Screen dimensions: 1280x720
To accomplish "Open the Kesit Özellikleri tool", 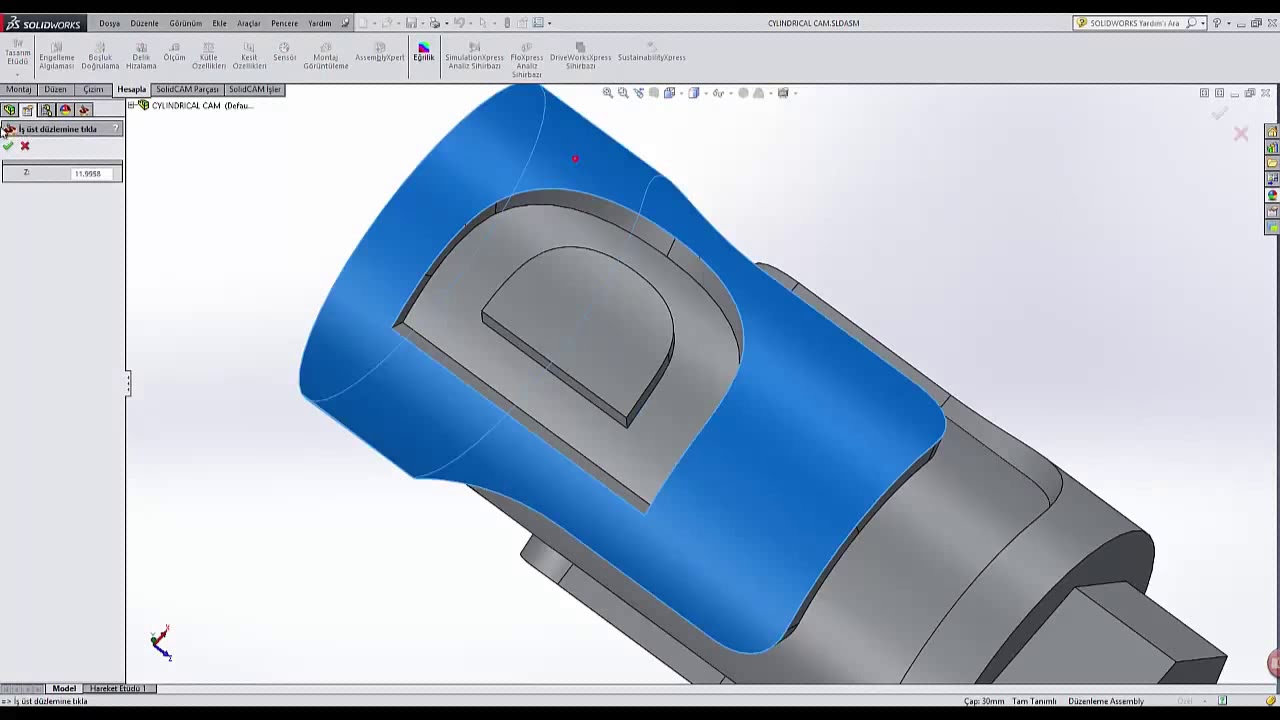I will coord(249,56).
